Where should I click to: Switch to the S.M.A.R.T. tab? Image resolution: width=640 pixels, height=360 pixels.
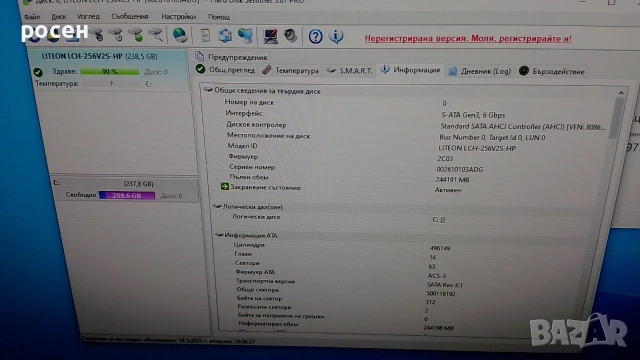tap(349, 71)
